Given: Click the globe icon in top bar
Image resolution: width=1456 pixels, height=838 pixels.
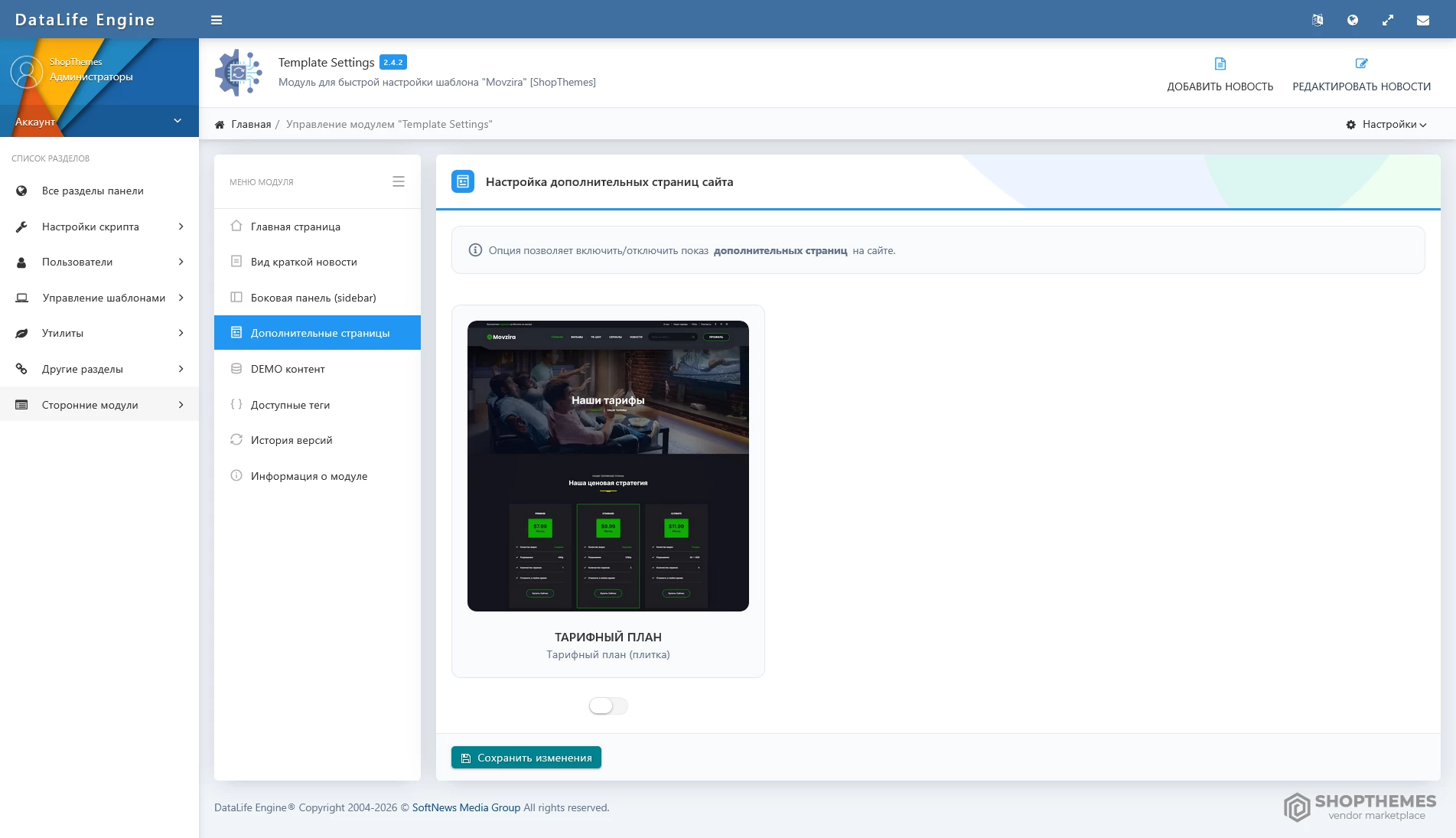Looking at the screenshot, I should (1353, 20).
